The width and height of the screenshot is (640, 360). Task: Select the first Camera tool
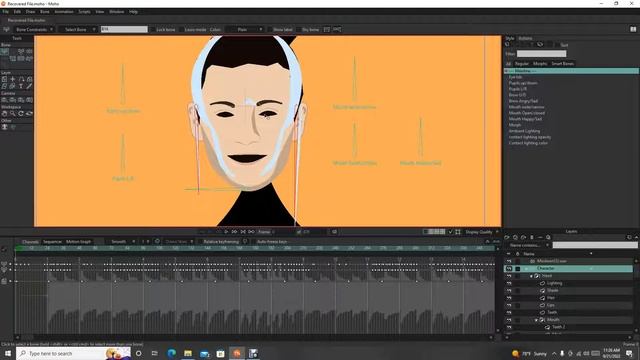pyautogui.click(x=4, y=100)
